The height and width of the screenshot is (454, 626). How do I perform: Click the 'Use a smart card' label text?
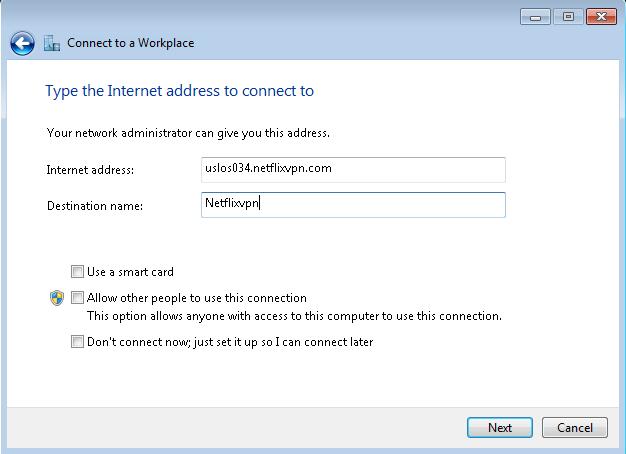tap(130, 272)
